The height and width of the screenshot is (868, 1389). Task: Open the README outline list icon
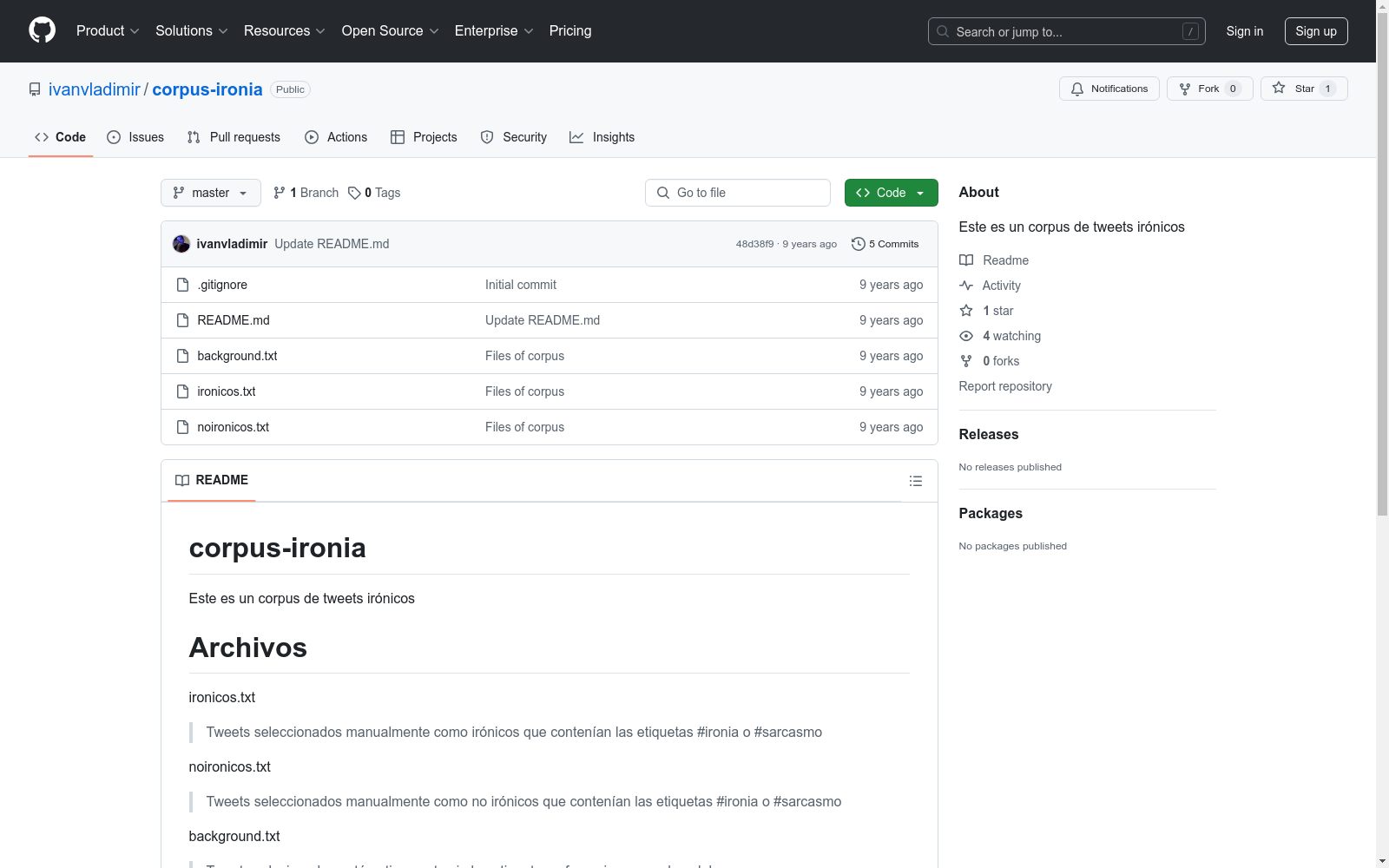pyautogui.click(x=916, y=481)
